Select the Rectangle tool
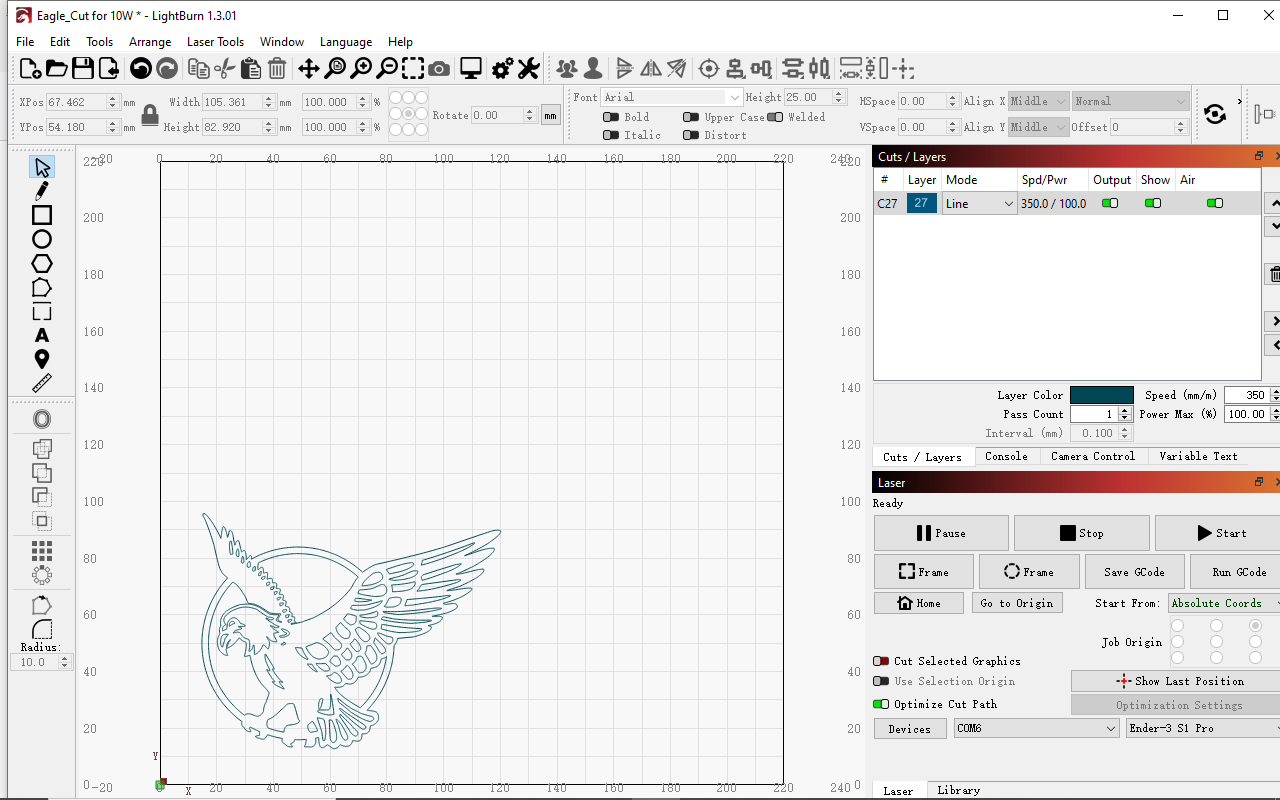This screenshot has height=800, width=1280. tap(42, 215)
